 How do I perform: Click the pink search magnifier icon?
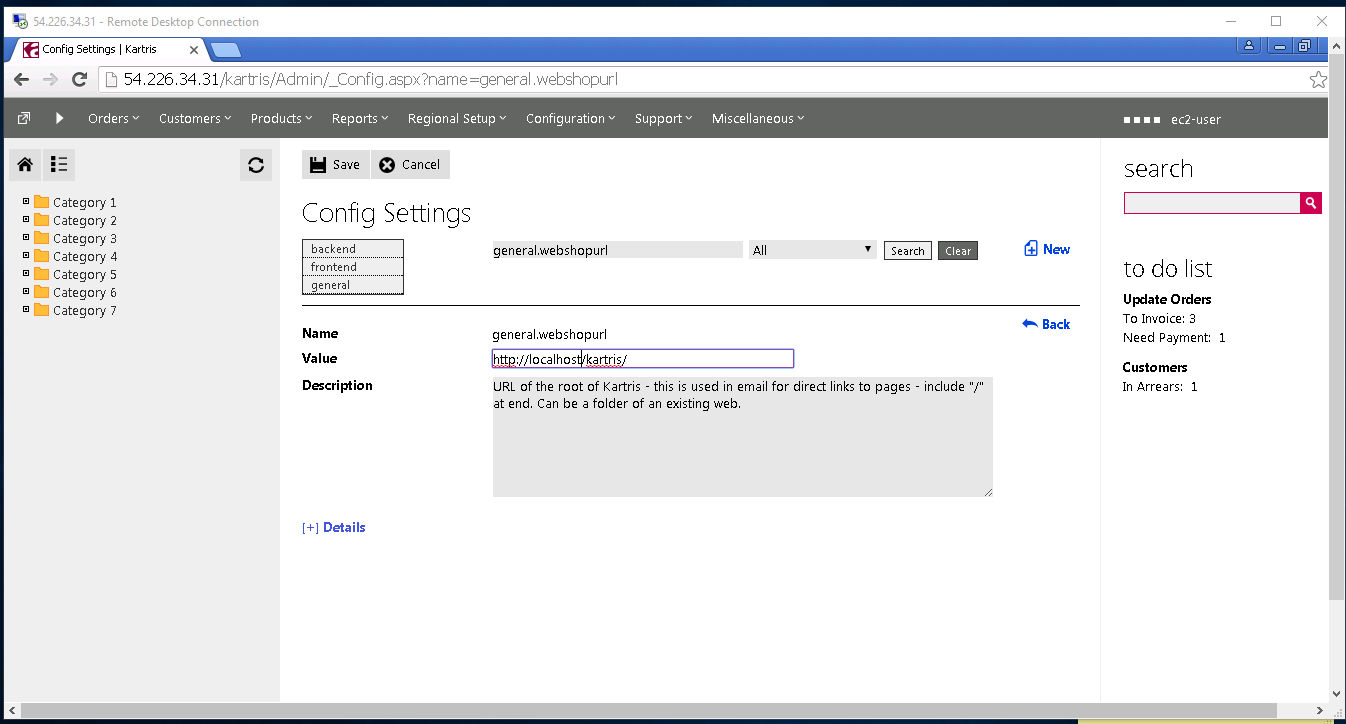tap(1310, 202)
